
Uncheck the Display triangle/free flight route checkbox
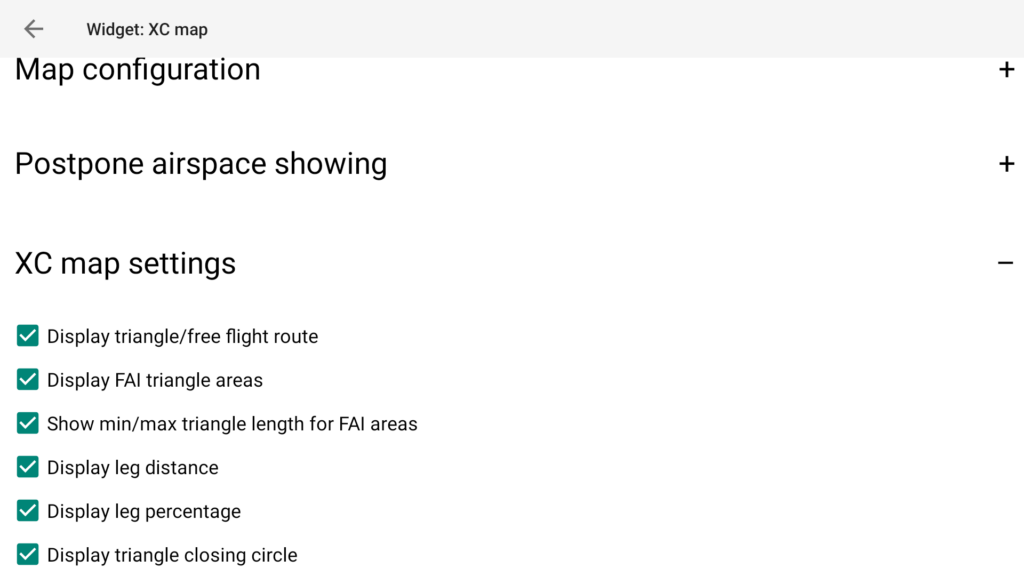click(28, 336)
